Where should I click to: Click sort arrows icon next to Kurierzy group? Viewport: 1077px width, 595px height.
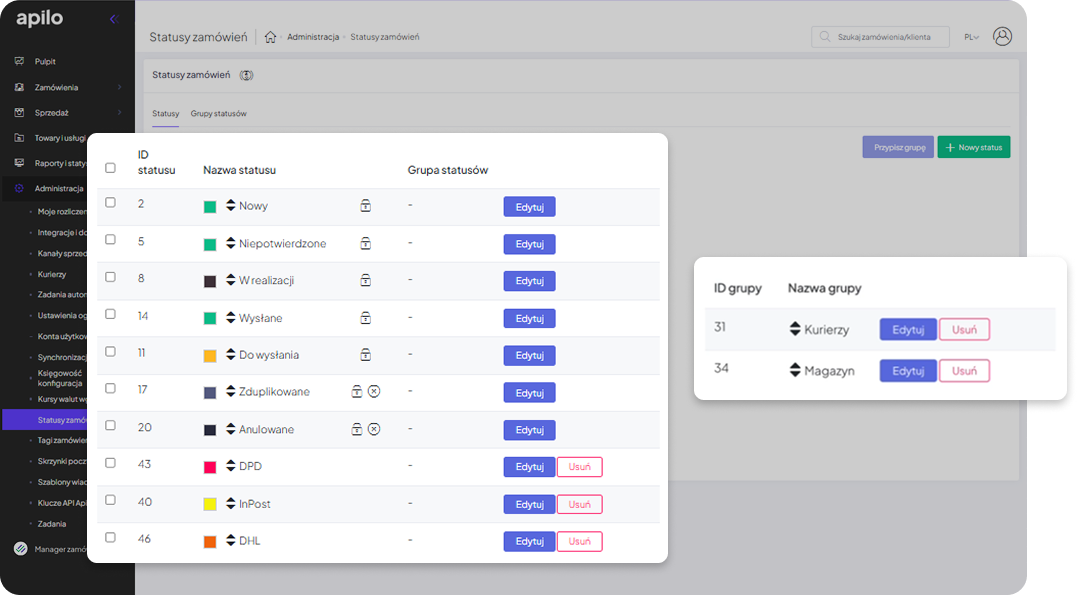(795, 329)
